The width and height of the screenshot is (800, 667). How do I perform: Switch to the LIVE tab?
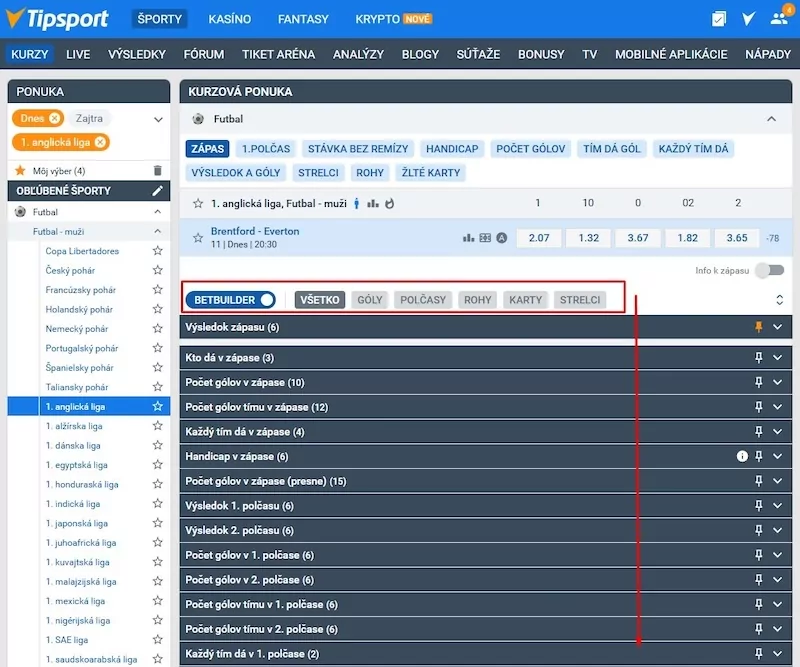pos(78,54)
